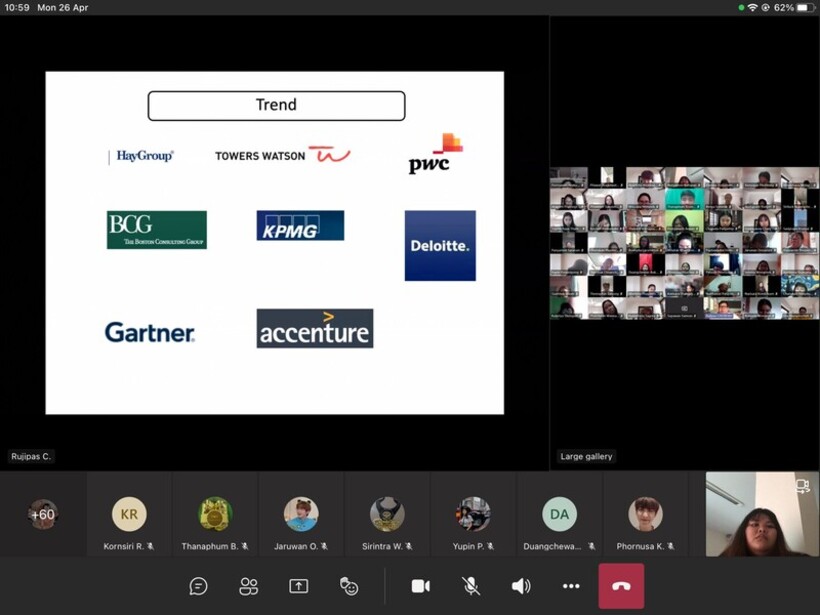The image size is (820, 615).
Task: Tap the self-view video thumbnail
Action: [x=762, y=514]
